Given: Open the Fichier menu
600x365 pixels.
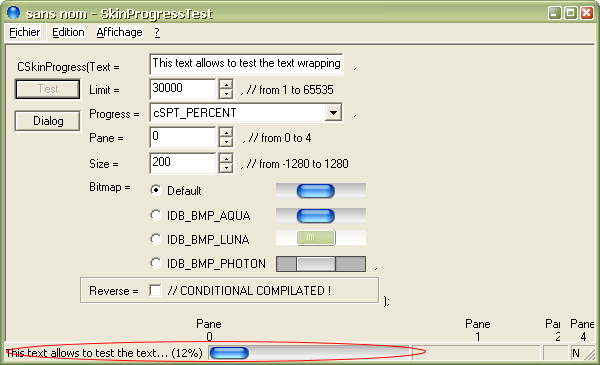Looking at the screenshot, I should (25, 33).
